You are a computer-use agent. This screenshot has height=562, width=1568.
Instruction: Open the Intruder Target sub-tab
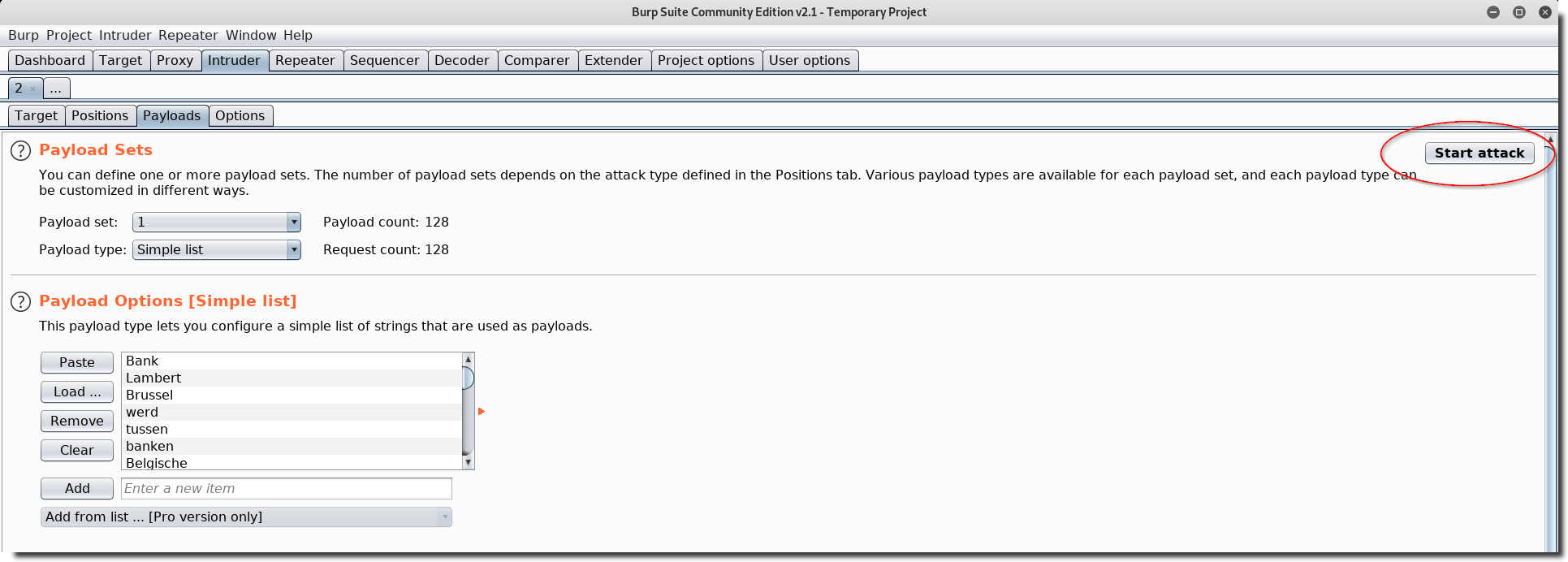tap(37, 116)
